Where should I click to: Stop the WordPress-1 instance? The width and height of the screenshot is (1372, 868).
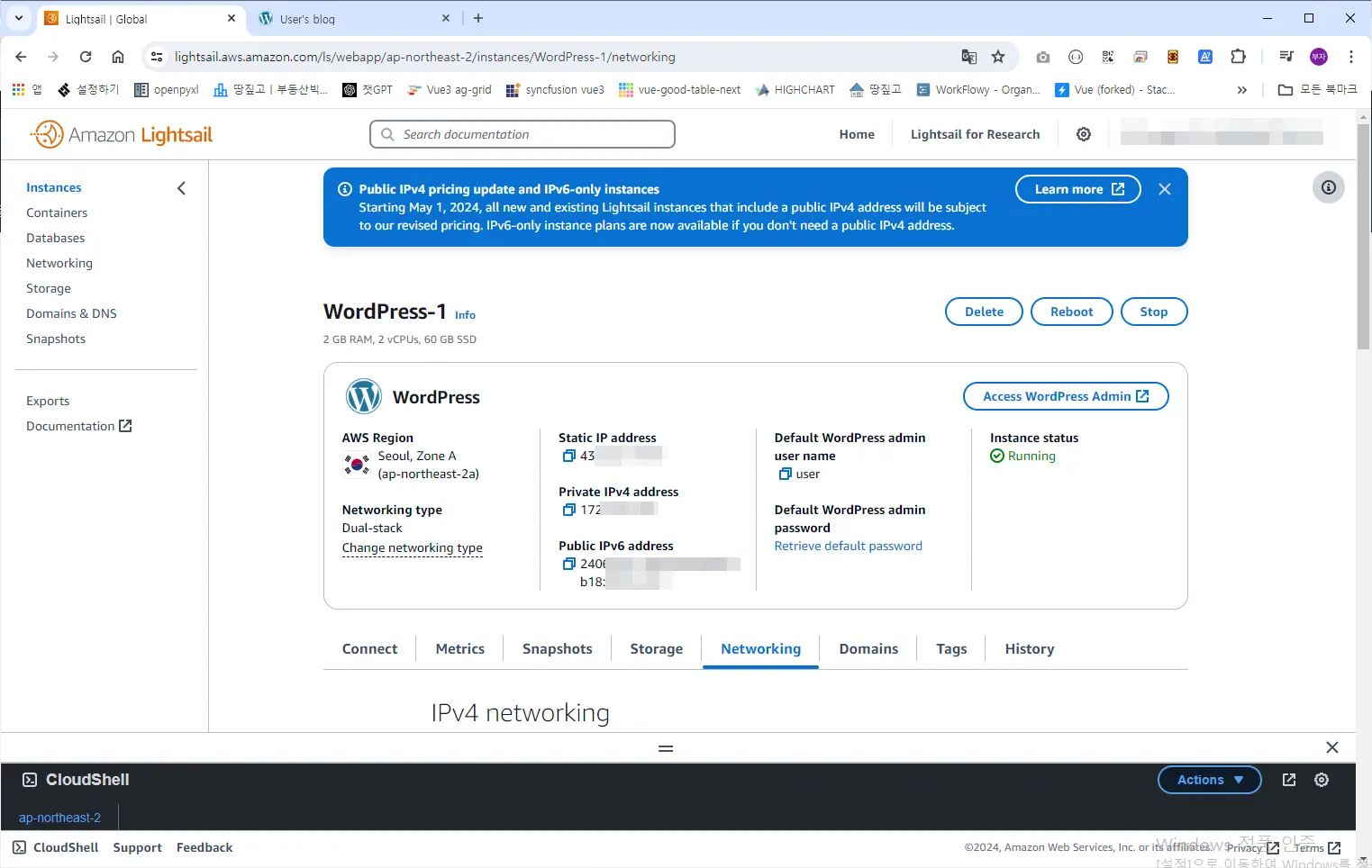coord(1154,312)
